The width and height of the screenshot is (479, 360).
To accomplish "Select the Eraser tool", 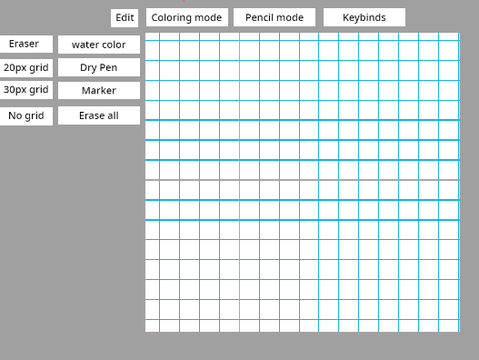I will pyautogui.click(x=26, y=44).
